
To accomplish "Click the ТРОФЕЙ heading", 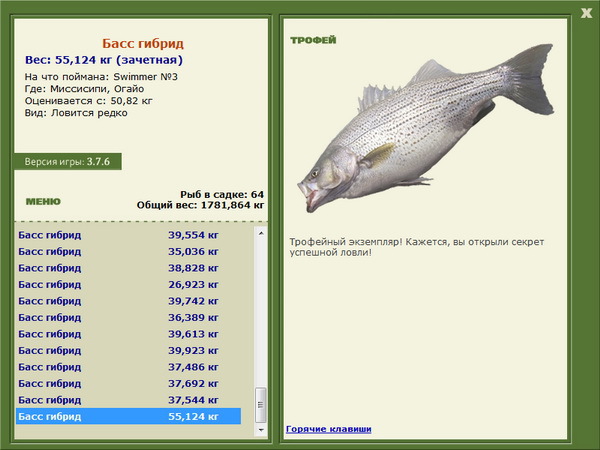I will (313, 40).
